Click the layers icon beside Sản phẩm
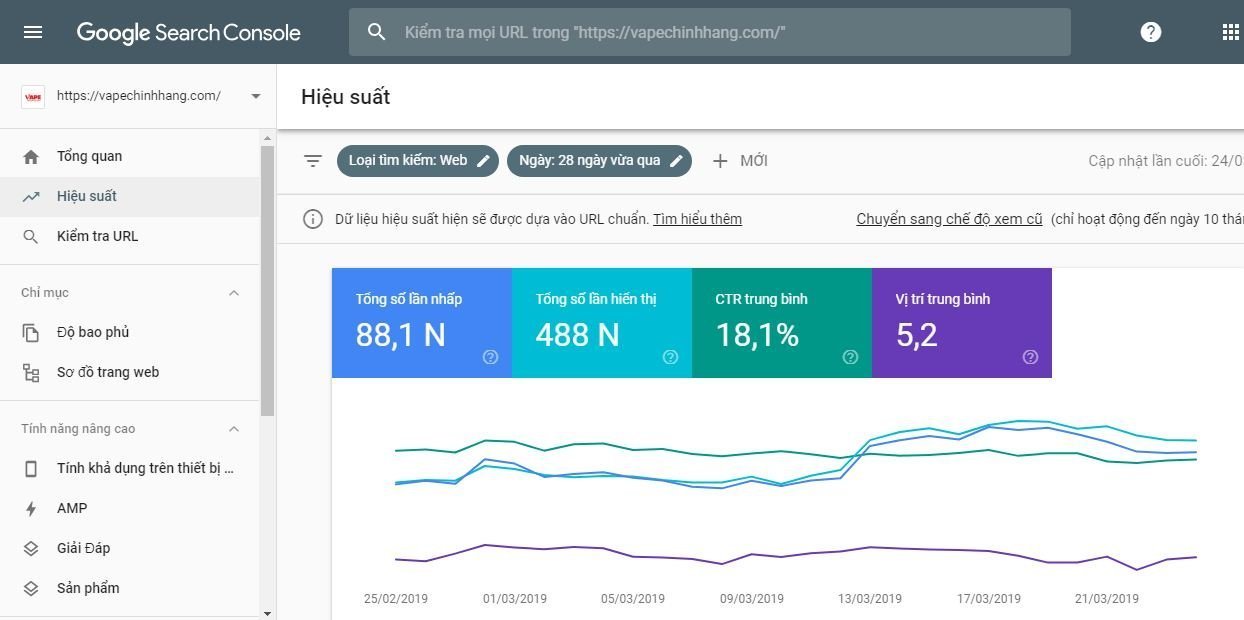 [x=31, y=588]
